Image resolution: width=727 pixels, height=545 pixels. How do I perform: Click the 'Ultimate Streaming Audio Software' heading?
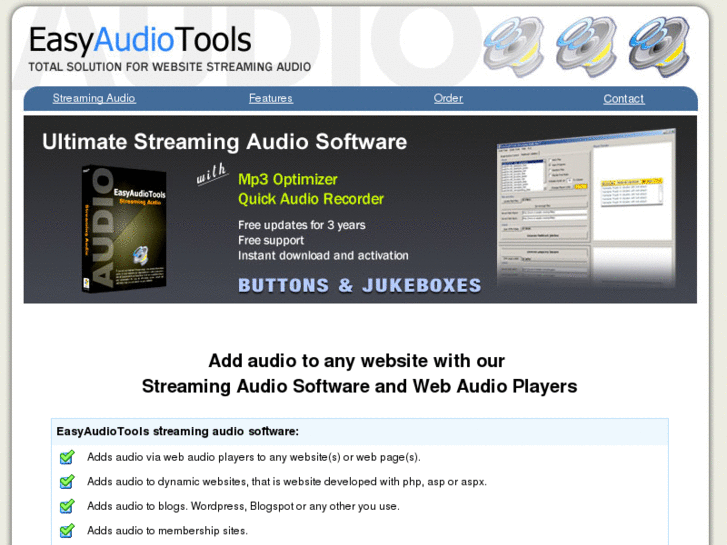pyautogui.click(x=224, y=142)
